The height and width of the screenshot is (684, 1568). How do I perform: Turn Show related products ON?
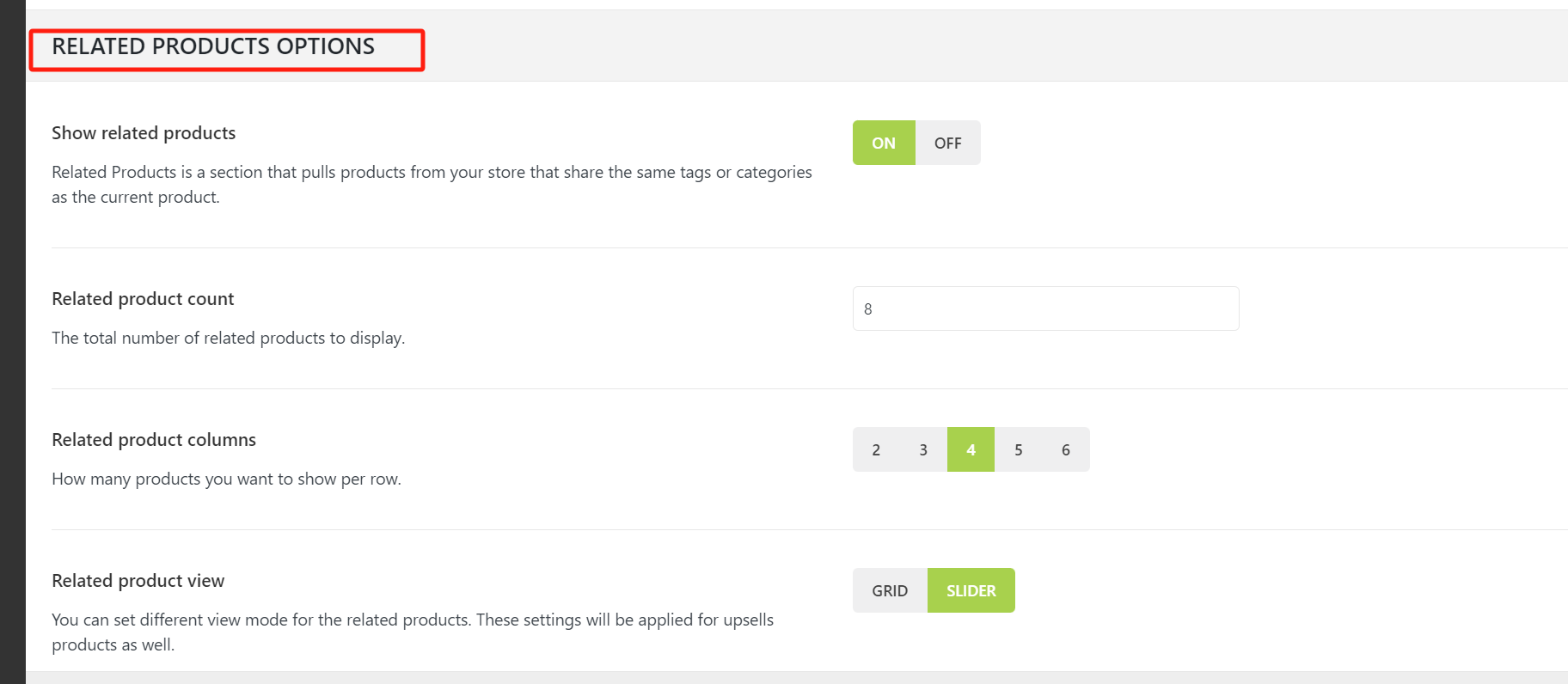884,143
